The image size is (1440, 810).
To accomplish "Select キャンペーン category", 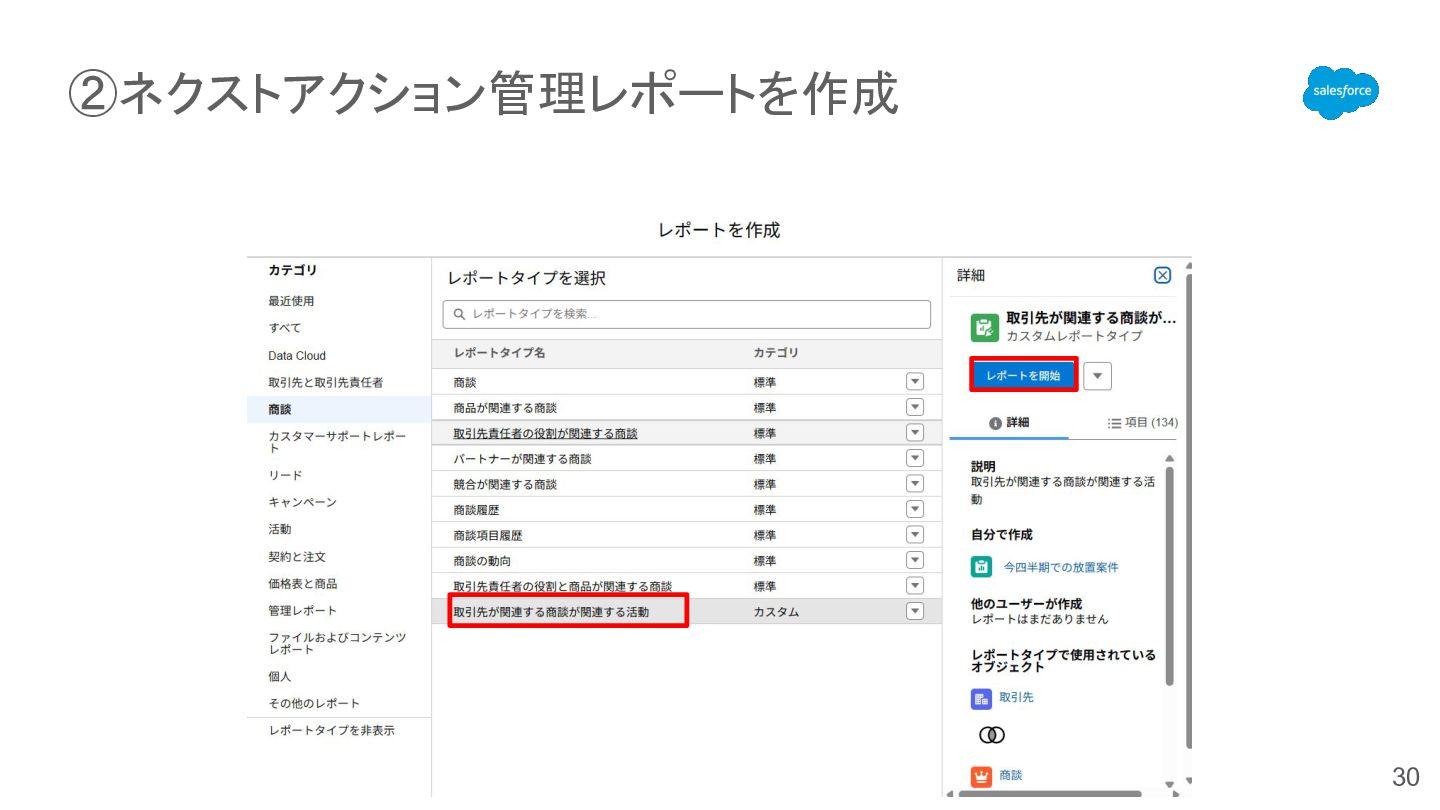I will pos(302,502).
